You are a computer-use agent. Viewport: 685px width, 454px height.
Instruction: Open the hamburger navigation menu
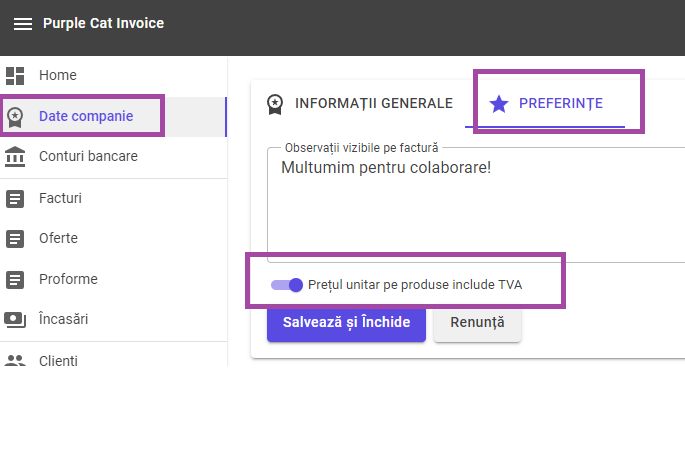point(23,24)
